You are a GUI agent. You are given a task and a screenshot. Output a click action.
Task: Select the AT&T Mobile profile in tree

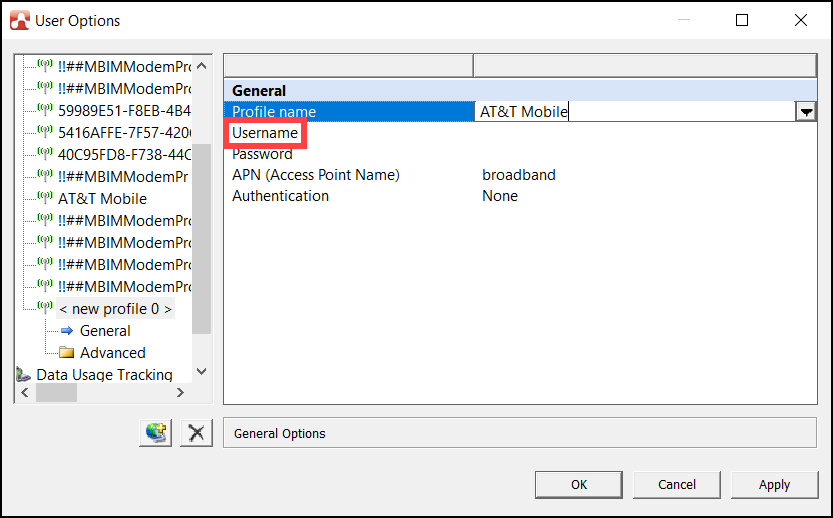click(102, 199)
